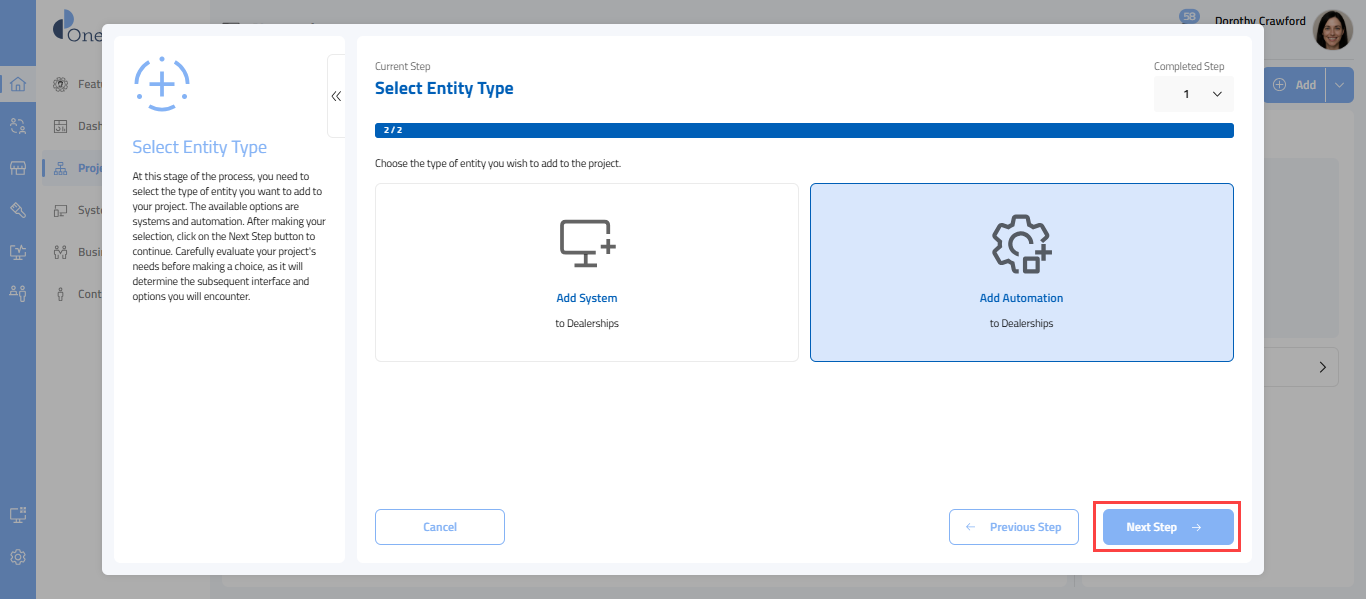This screenshot has width=1366, height=599.
Task: Go back with Previous Step button
Action: 1013,527
